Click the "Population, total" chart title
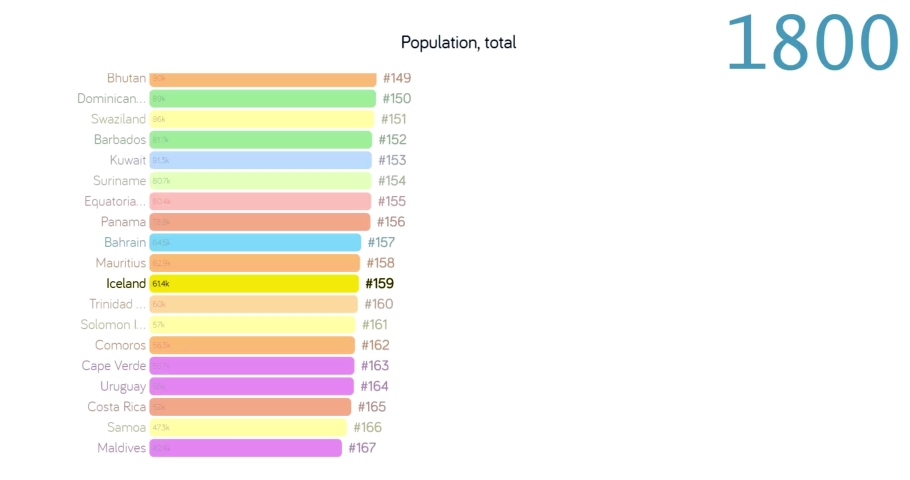Screen dimensions: 910x480 [x=458, y=43]
